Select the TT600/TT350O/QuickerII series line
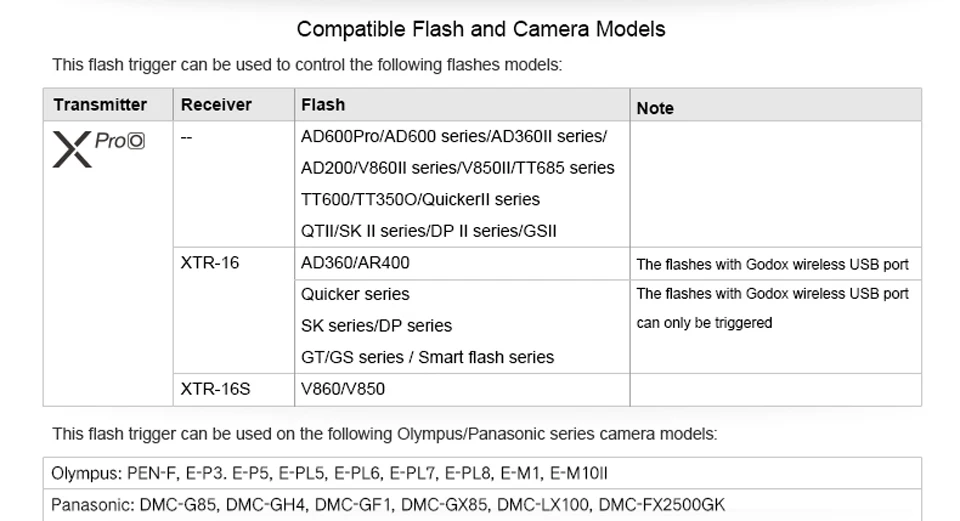The width and height of the screenshot is (960, 521). [420, 200]
